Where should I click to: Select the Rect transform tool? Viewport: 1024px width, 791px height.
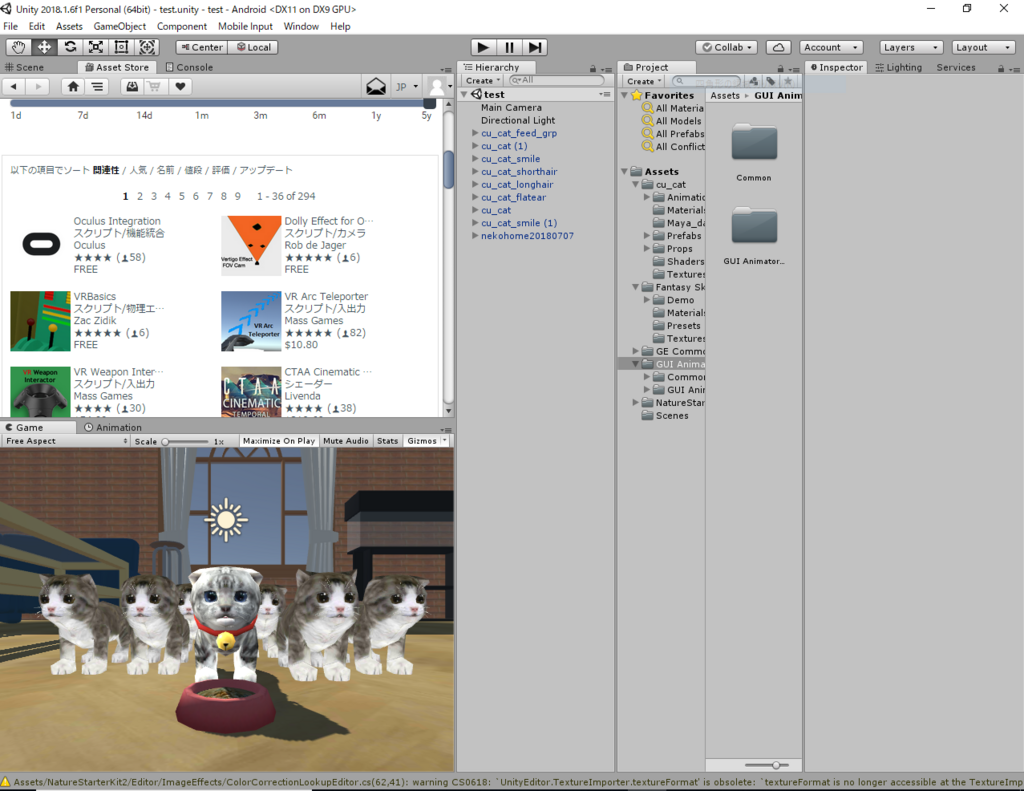pyautogui.click(x=121, y=47)
